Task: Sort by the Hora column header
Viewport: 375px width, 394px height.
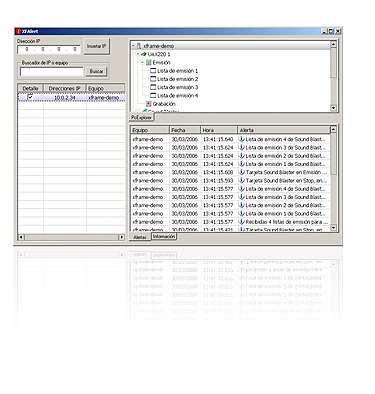Action: pos(219,130)
